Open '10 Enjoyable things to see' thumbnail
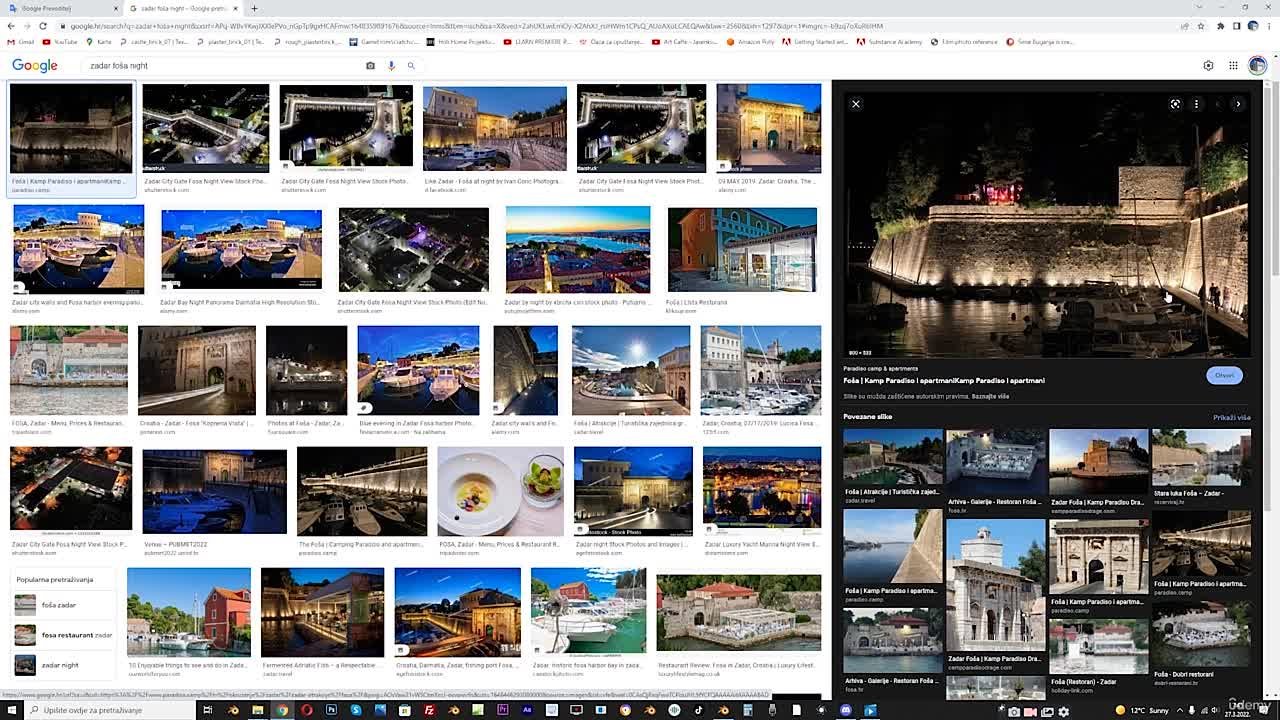 (189, 613)
